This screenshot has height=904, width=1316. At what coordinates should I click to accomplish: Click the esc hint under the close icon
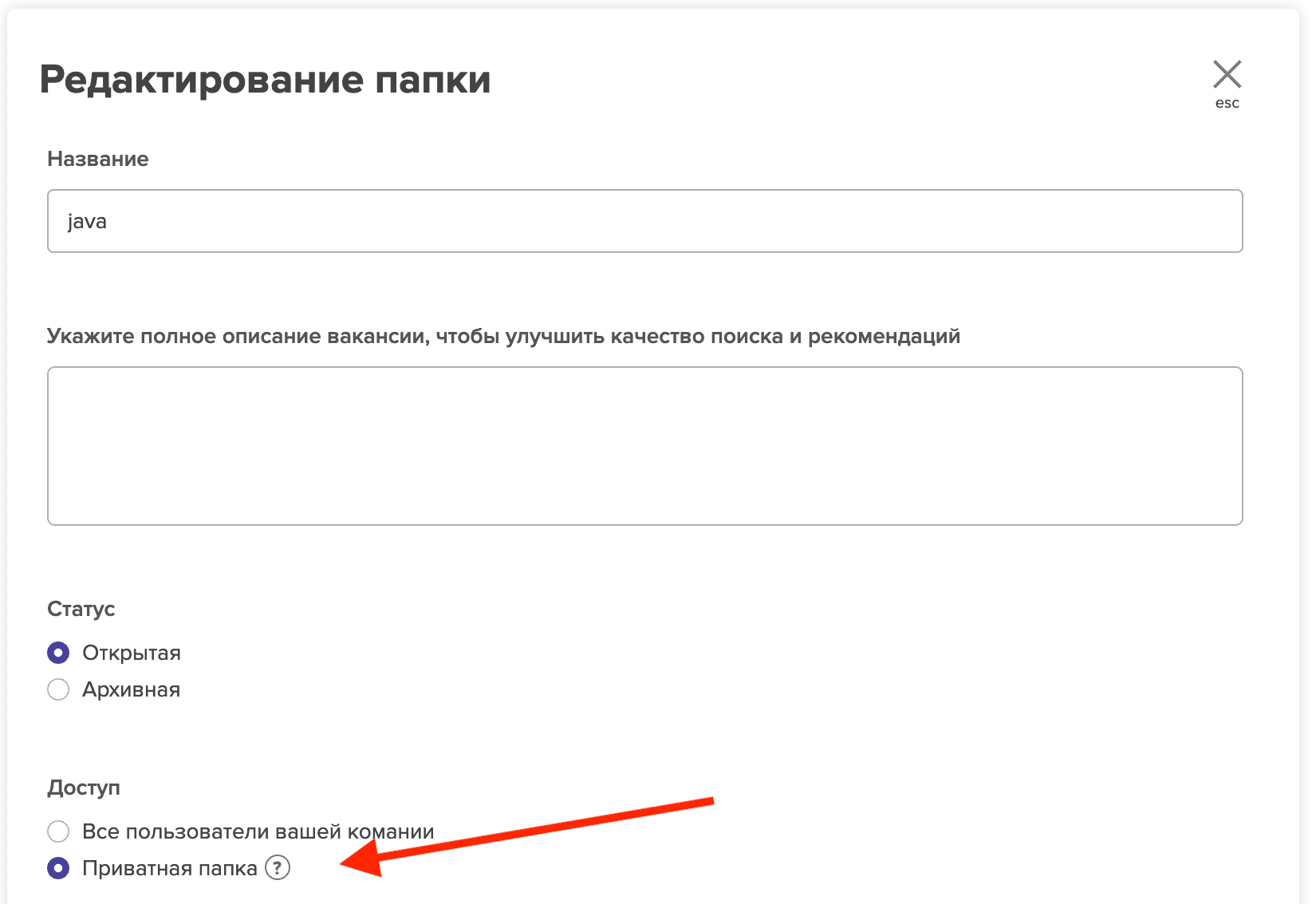point(1227,104)
